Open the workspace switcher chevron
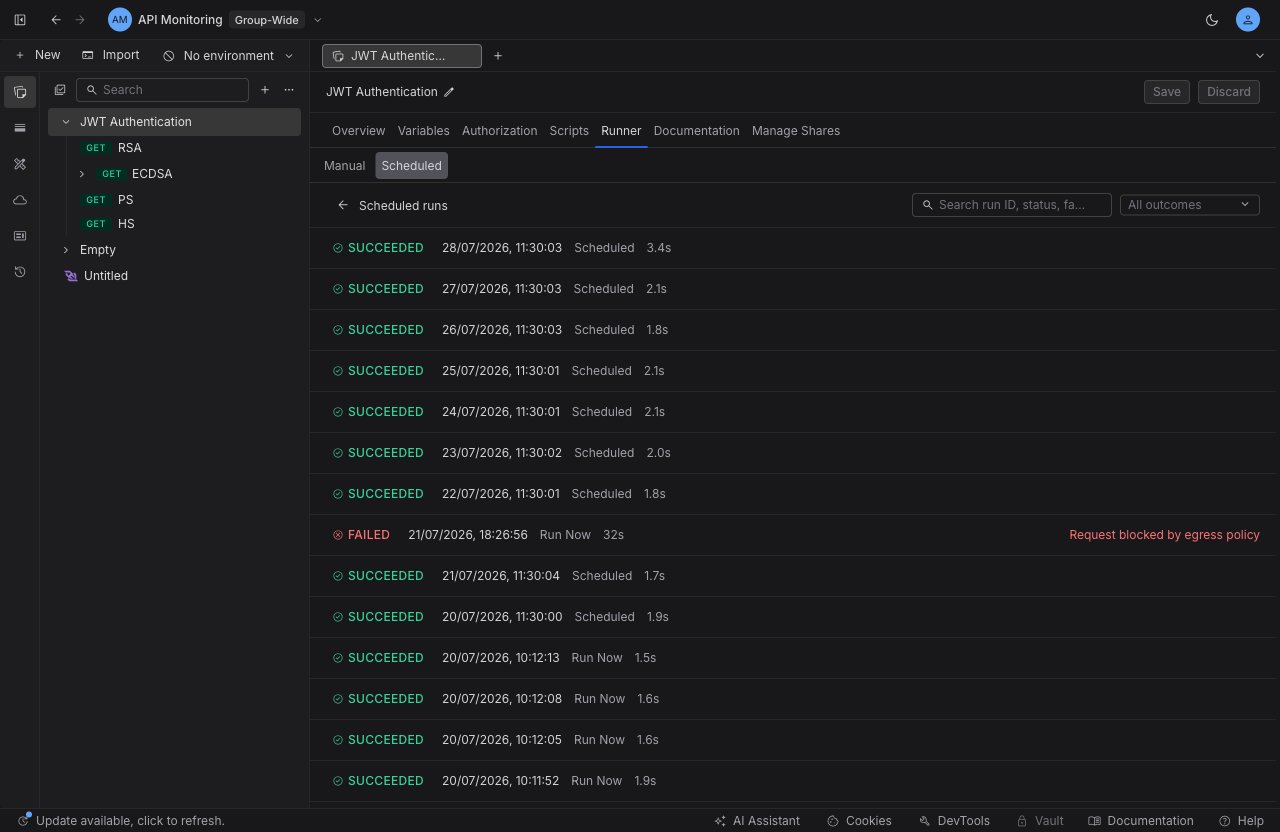1280x832 pixels. [318, 20]
